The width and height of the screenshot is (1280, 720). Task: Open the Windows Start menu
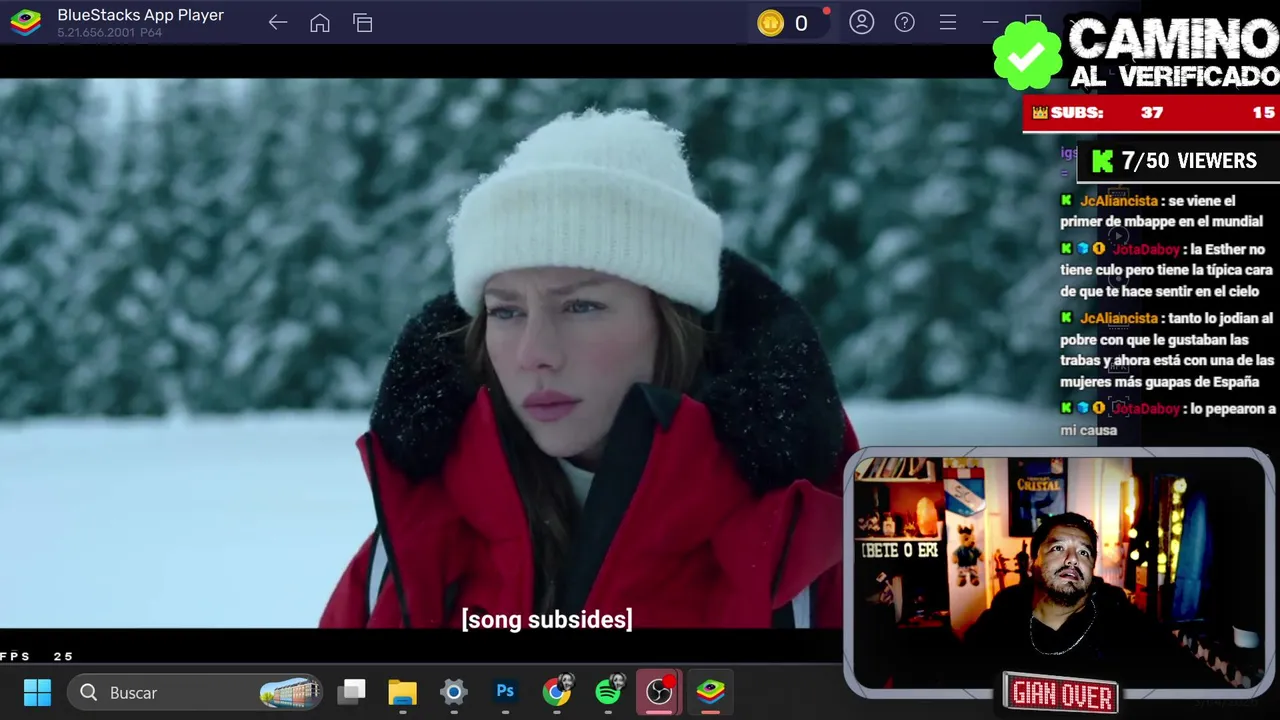37,692
